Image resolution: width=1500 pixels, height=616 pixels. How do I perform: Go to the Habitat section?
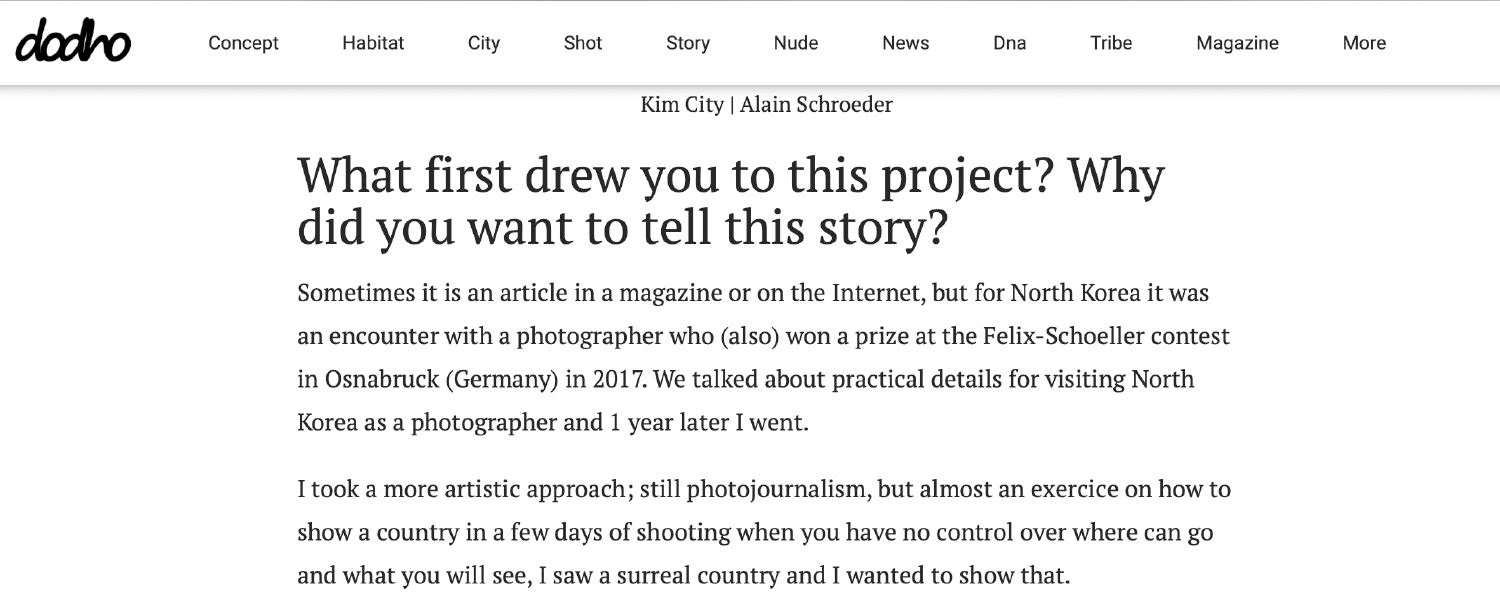coord(373,43)
